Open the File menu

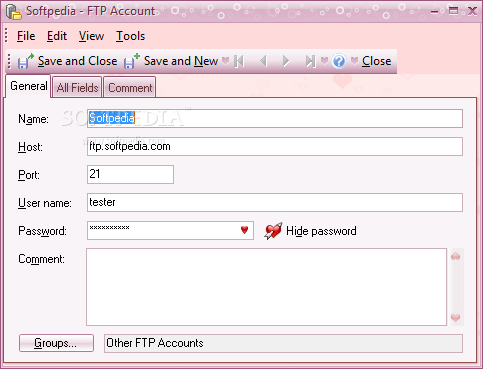click(26, 36)
